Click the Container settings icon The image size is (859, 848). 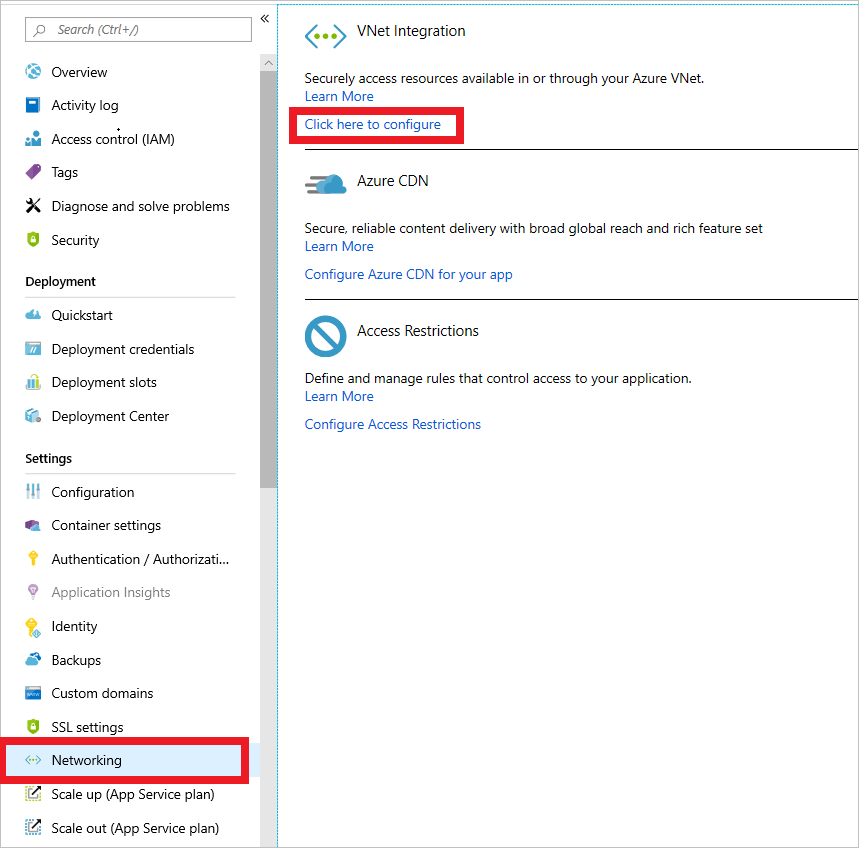33,525
